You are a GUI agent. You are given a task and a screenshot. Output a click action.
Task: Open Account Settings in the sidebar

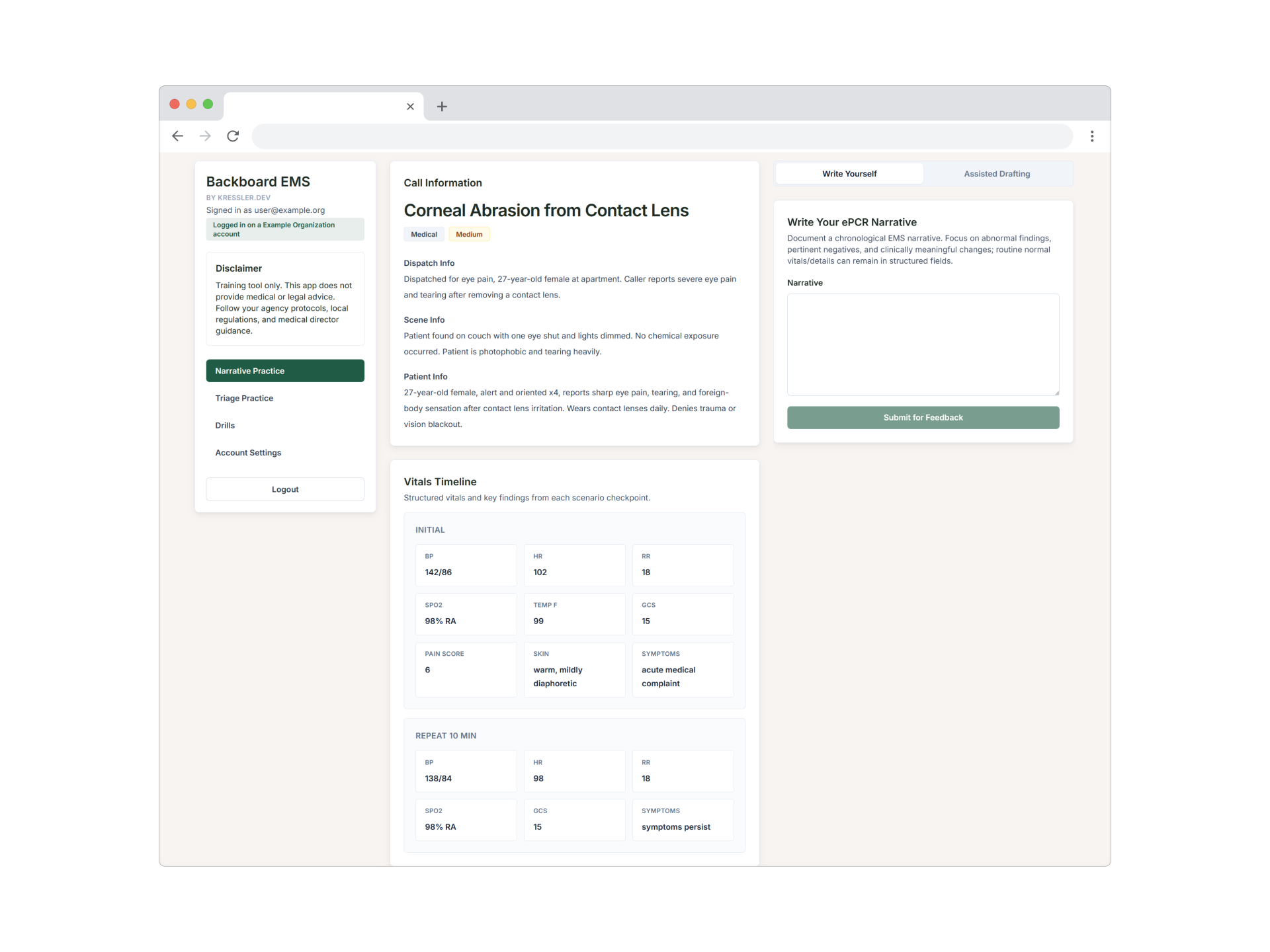(285, 453)
